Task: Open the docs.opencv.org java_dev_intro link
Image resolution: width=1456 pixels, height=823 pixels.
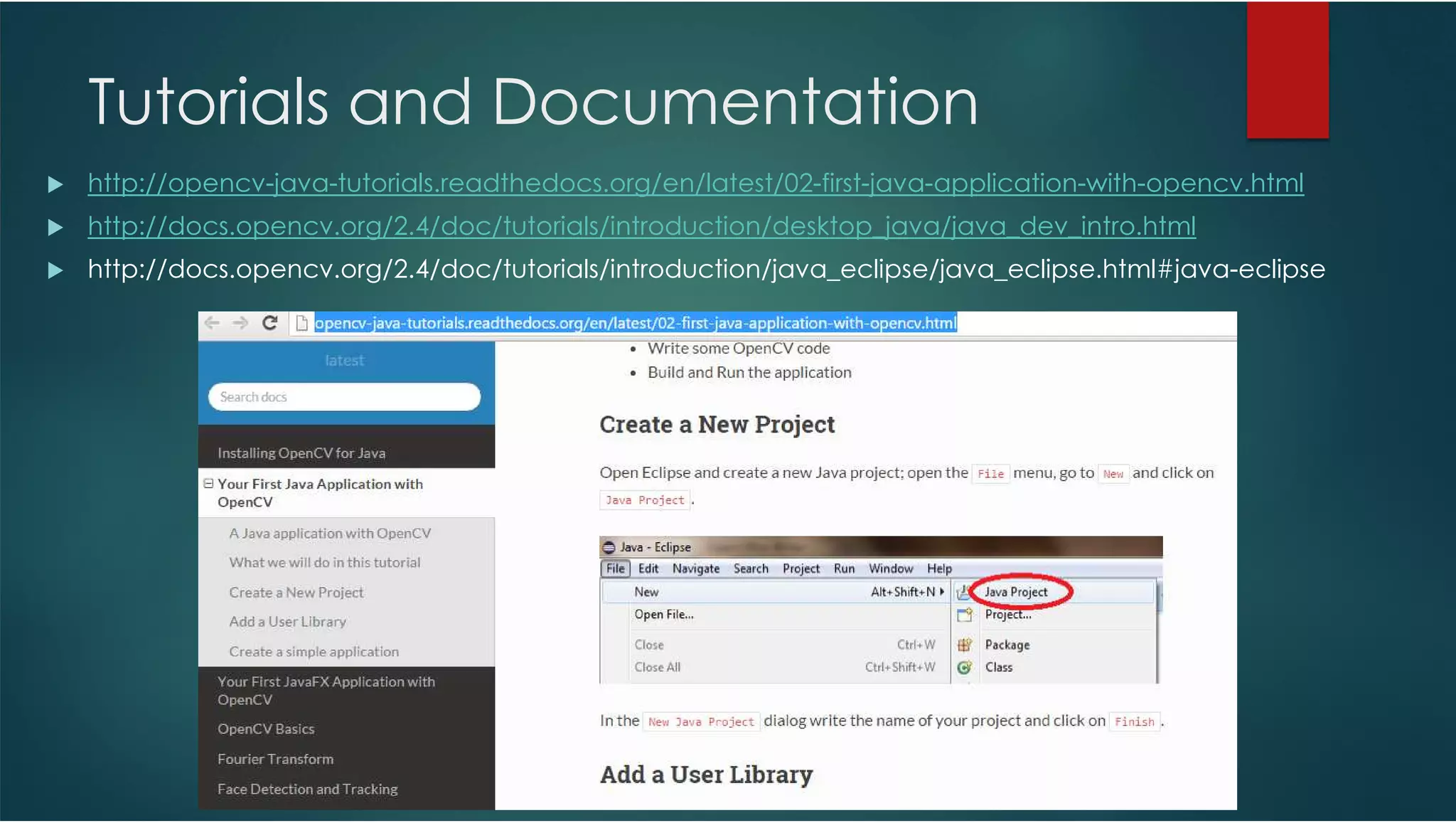Action: coord(641,226)
